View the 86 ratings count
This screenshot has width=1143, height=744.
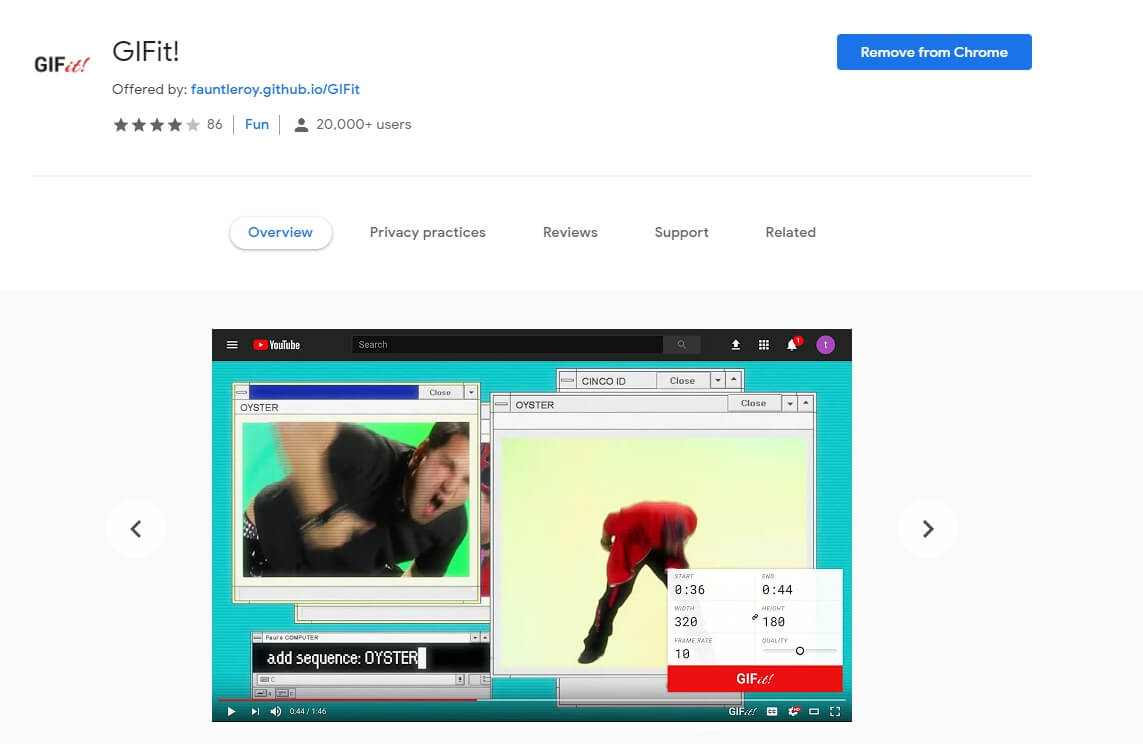pyautogui.click(x=214, y=125)
